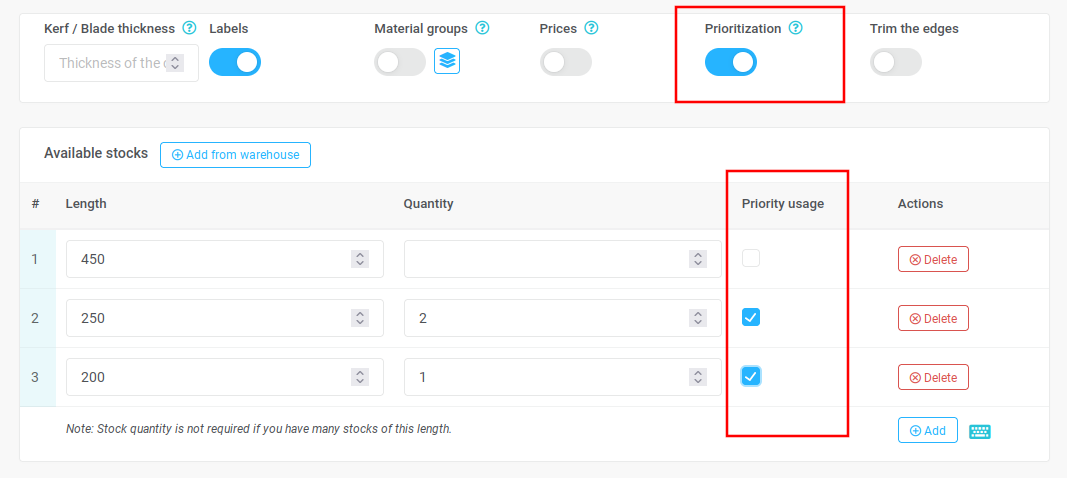This screenshot has height=478, width=1067.
Task: Check Priority usage for row 1
Action: 751,258
